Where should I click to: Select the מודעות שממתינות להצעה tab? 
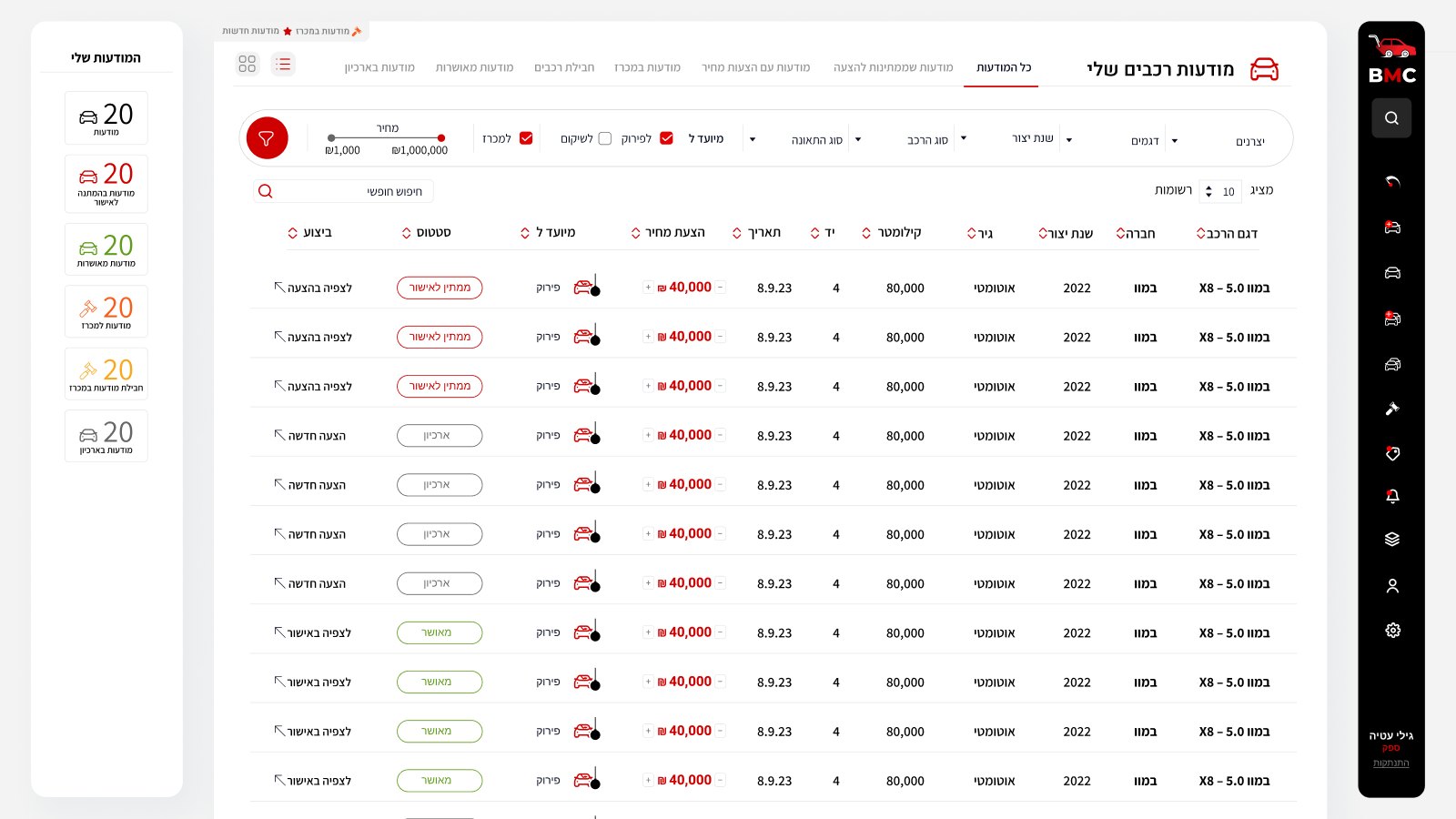(x=893, y=67)
